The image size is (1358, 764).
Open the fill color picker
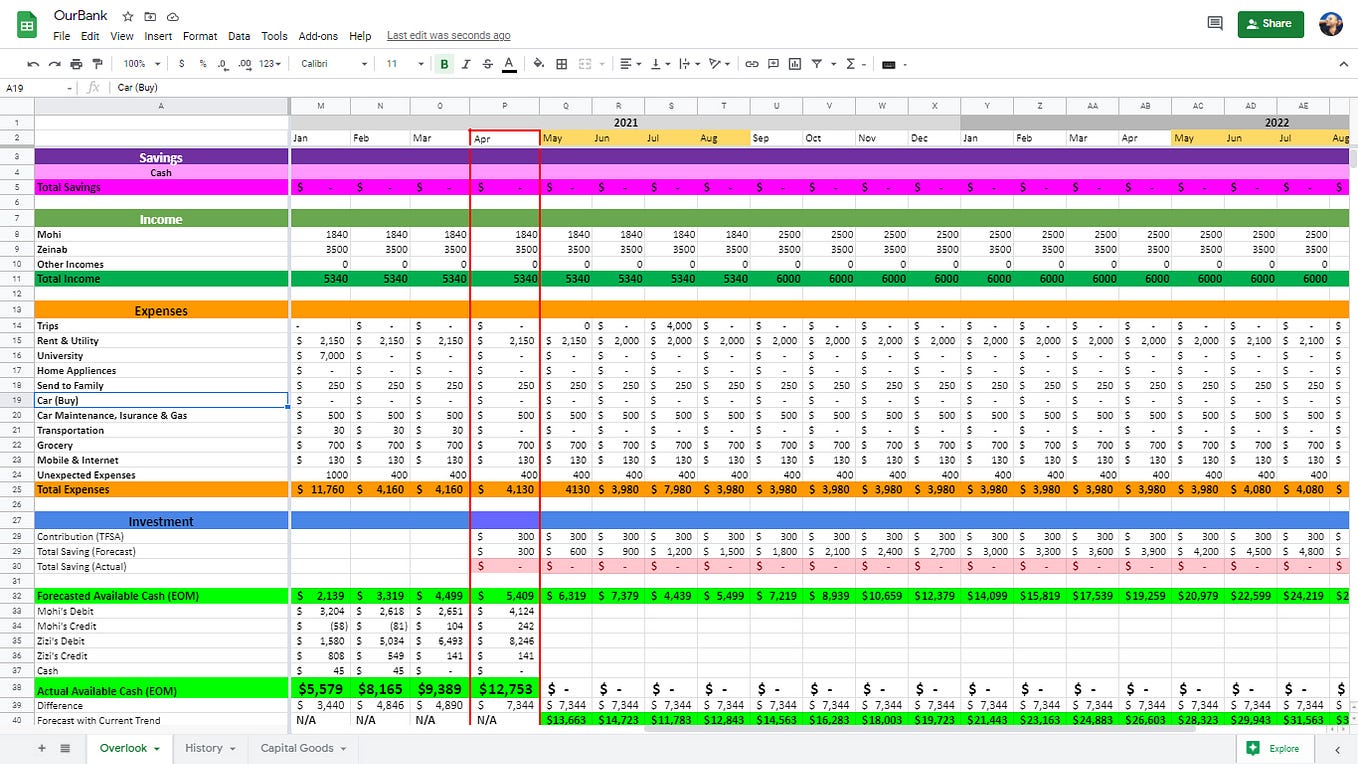coord(539,64)
